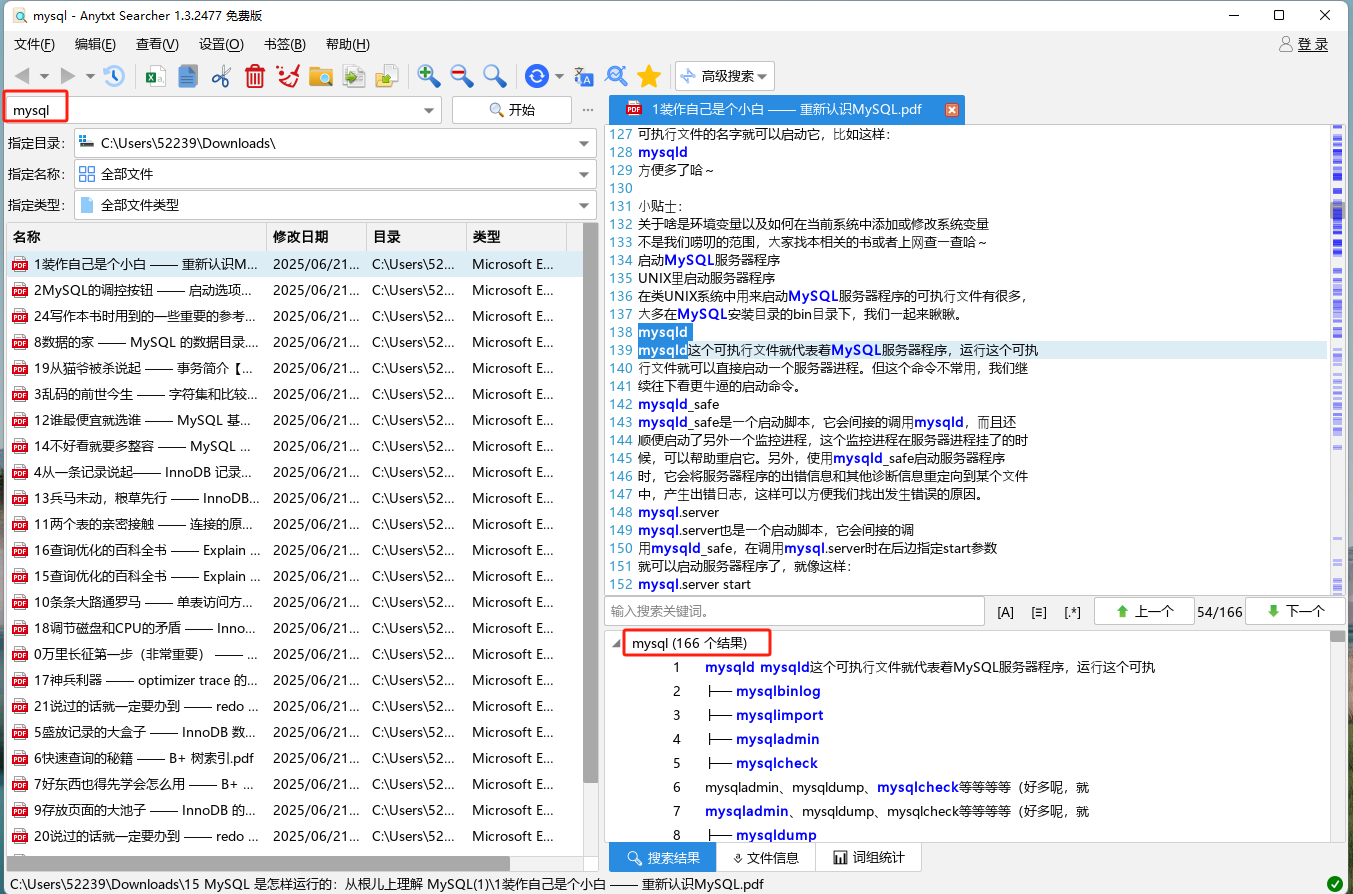Click the green check status icon
Viewport: 1353px width, 894px height.
(x=1334, y=884)
